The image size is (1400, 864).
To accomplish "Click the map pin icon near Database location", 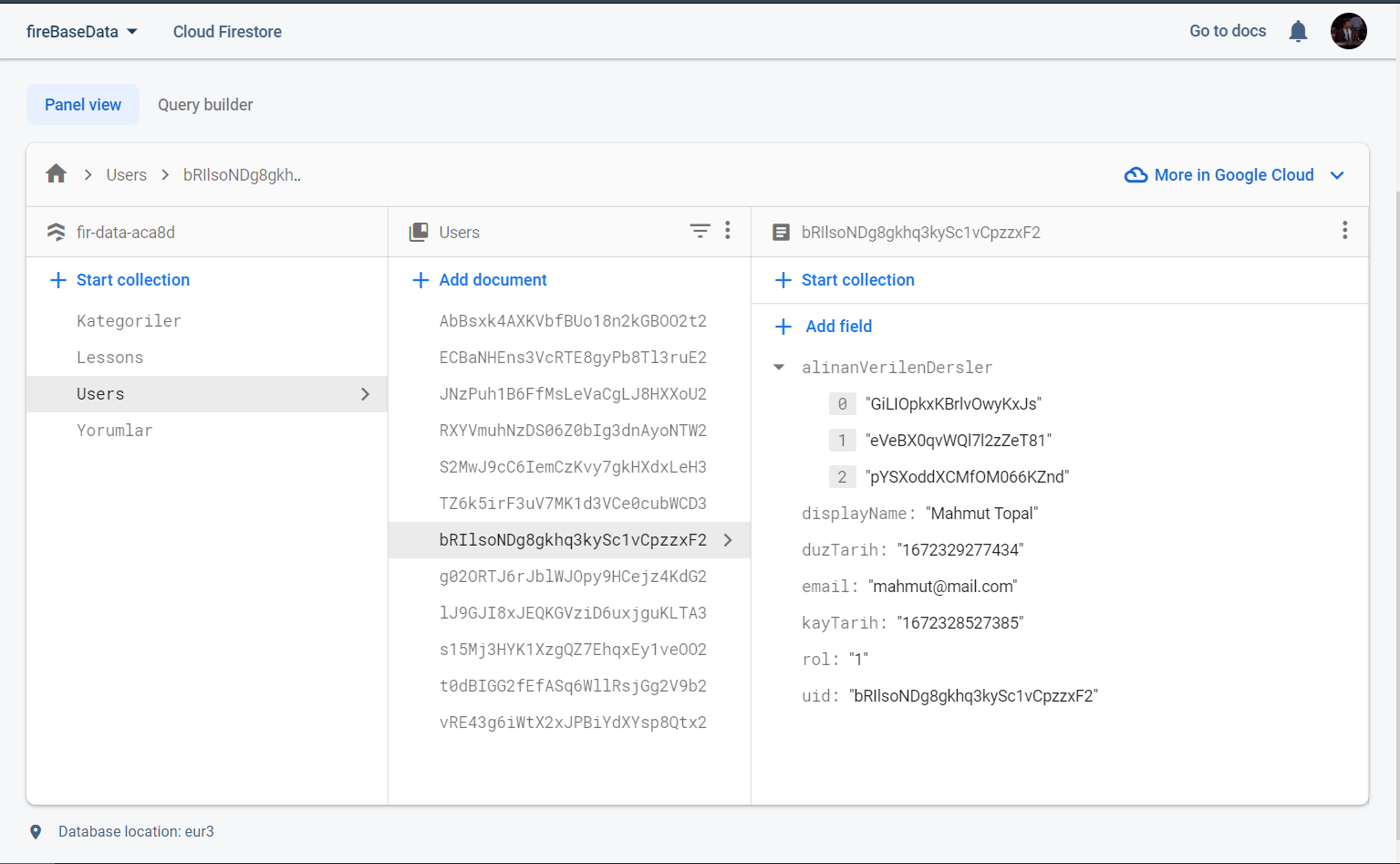I will (36, 832).
